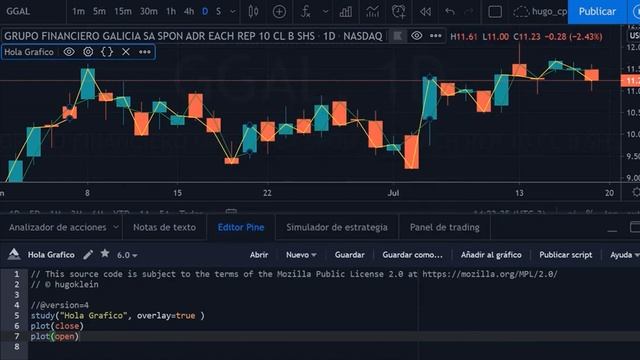This screenshot has width=640, height=360.
Task: Start bar replay with the rewind icon
Action: pyautogui.click(x=425, y=11)
